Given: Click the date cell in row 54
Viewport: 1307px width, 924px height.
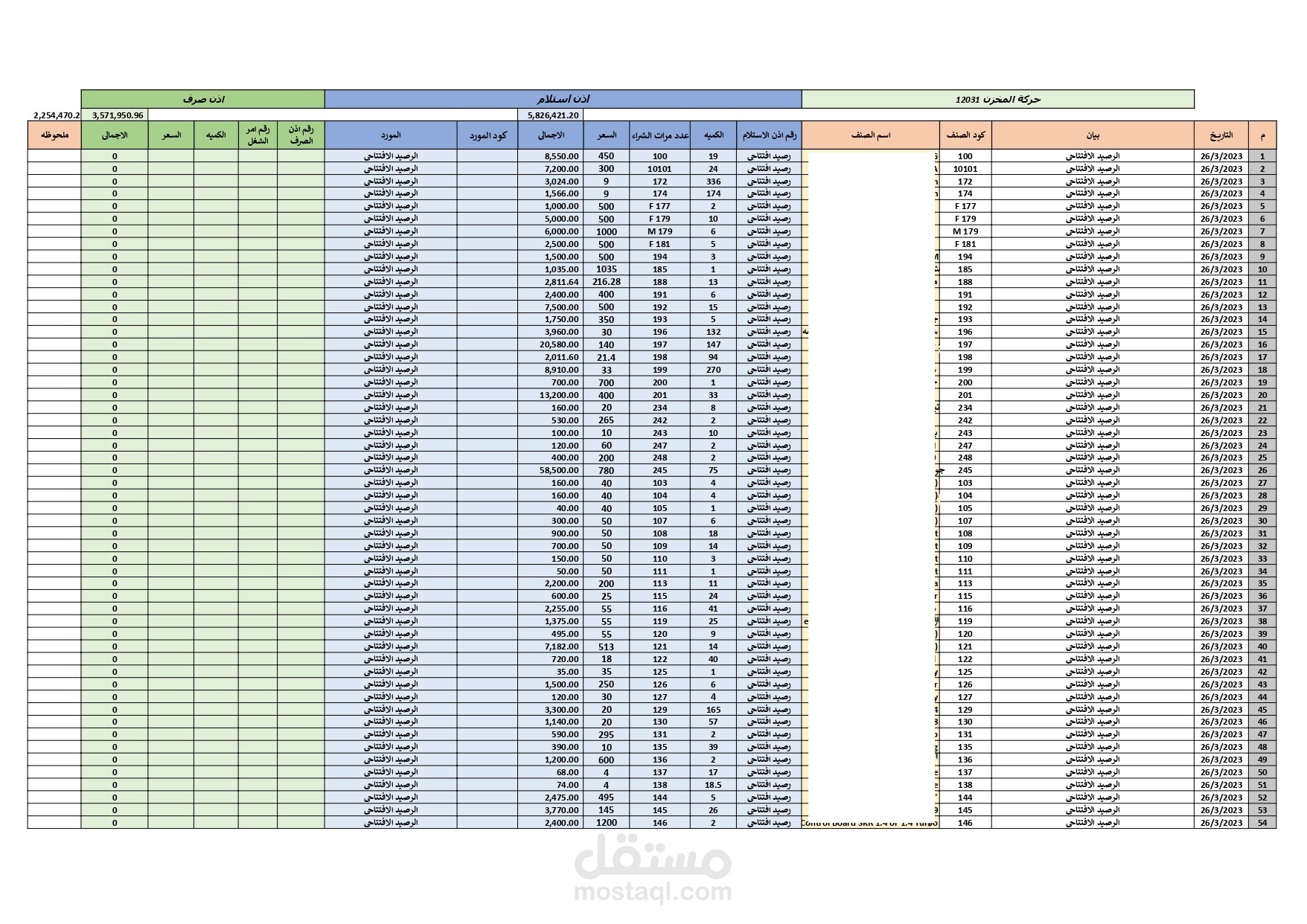Looking at the screenshot, I should (x=1221, y=822).
